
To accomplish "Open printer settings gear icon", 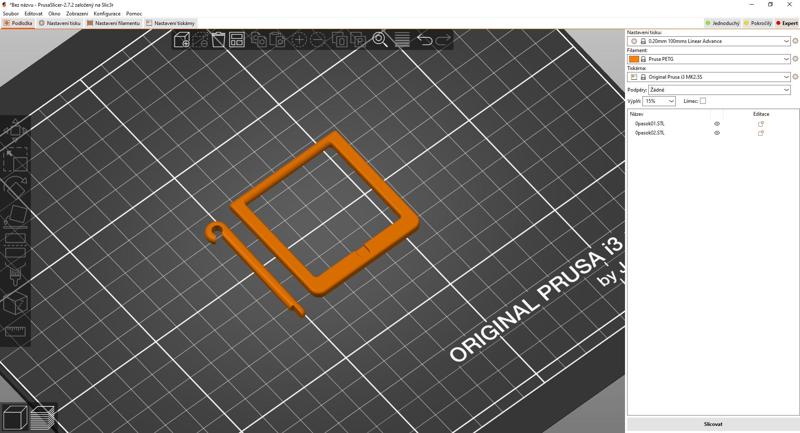I will pos(795,77).
